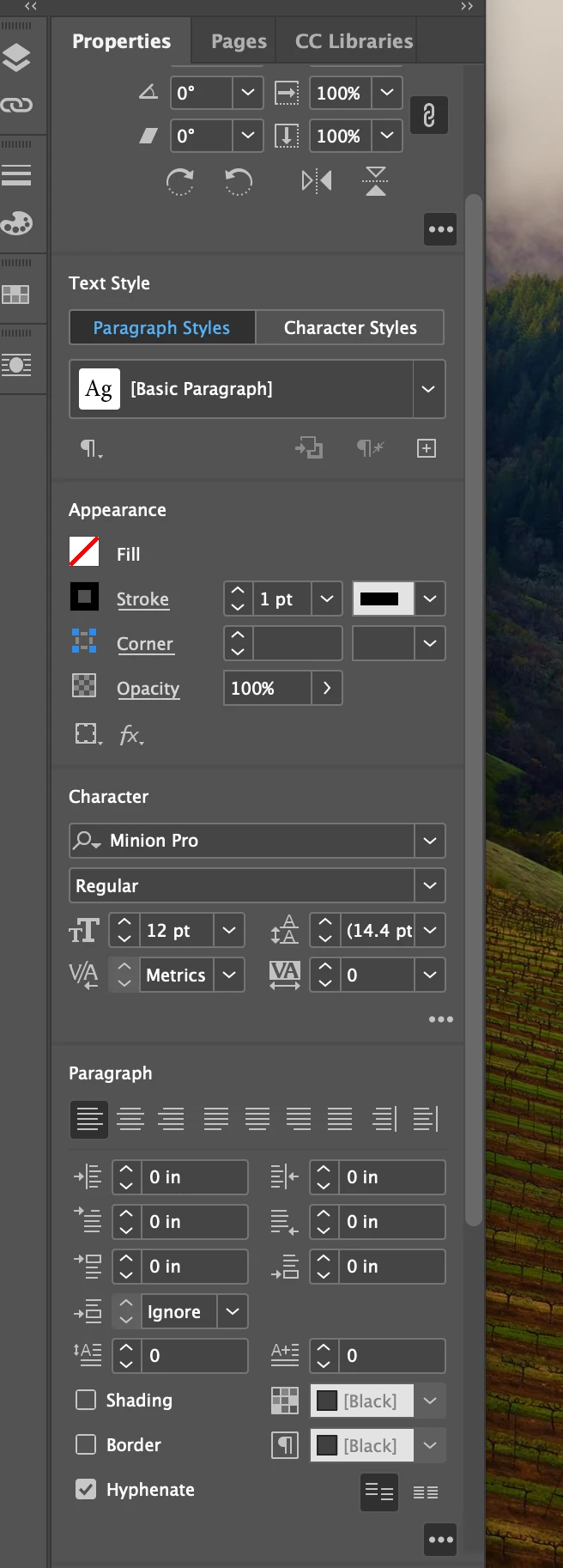Uncheck the Hyphenate checkbox

point(86,1489)
